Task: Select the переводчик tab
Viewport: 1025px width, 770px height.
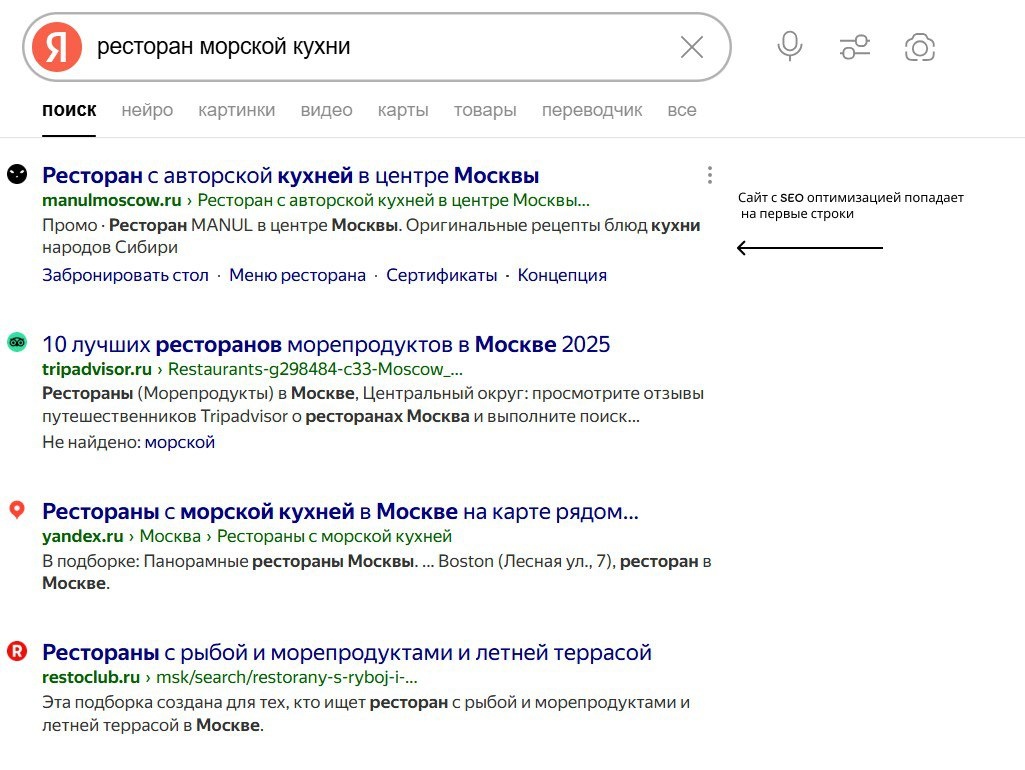Action: [591, 110]
